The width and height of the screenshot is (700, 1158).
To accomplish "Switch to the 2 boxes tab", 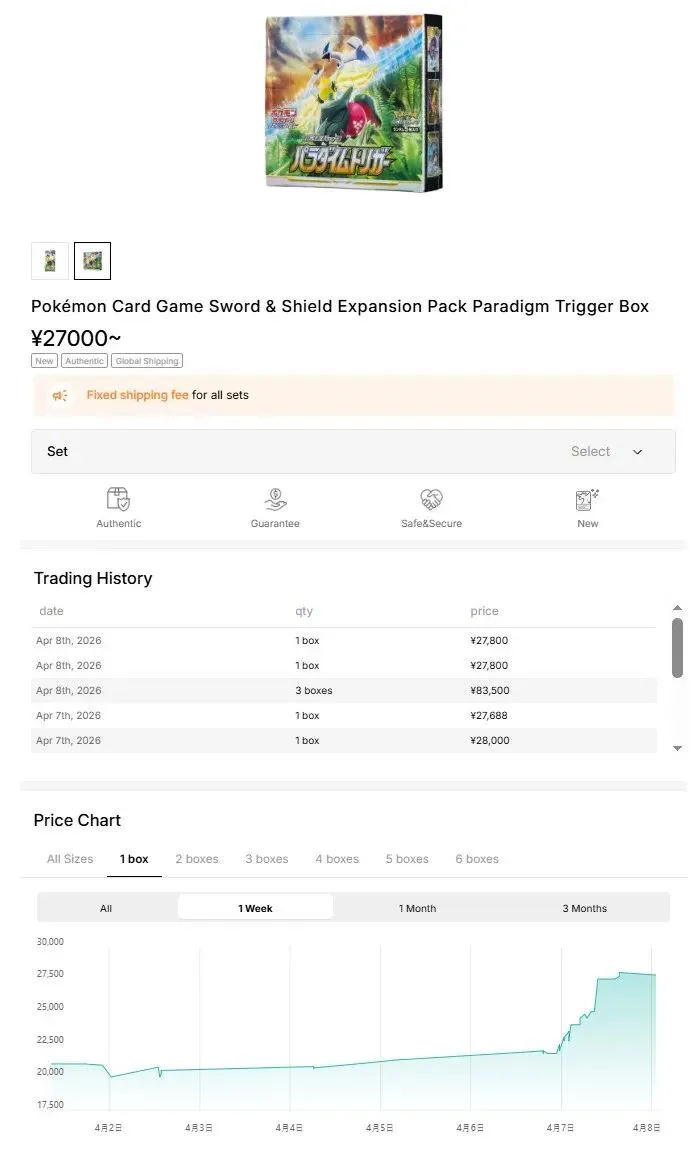I will tap(197, 859).
